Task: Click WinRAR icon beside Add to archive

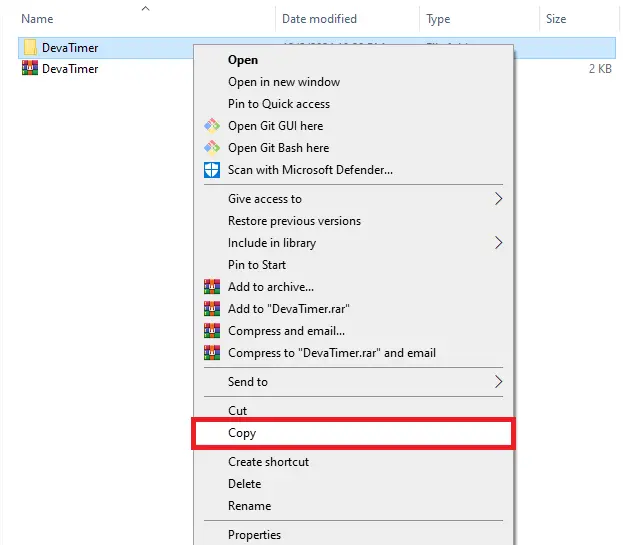Action: pyautogui.click(x=211, y=287)
